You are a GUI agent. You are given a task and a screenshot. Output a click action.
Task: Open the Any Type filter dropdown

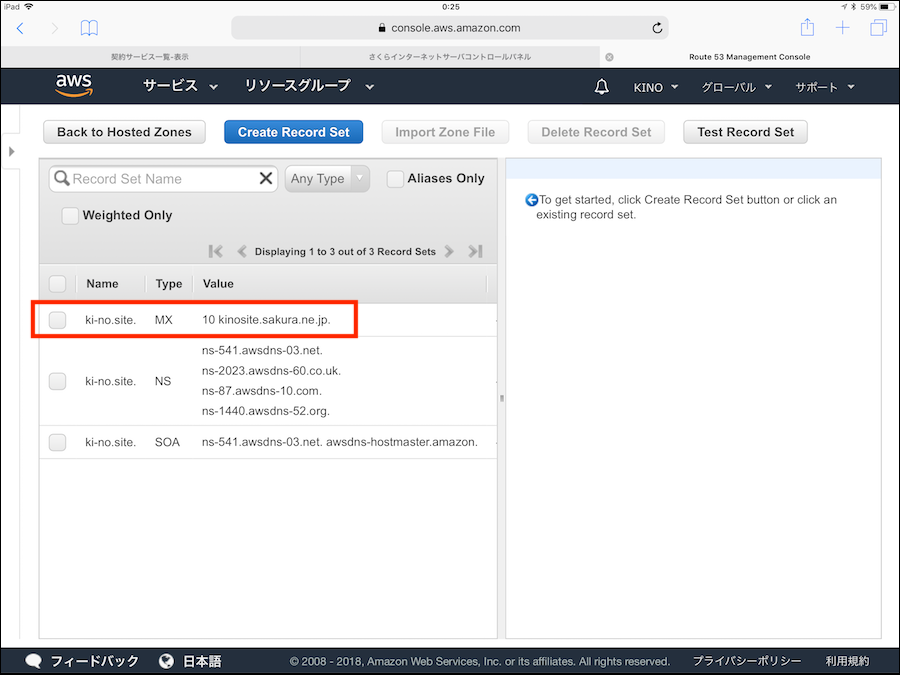point(327,179)
